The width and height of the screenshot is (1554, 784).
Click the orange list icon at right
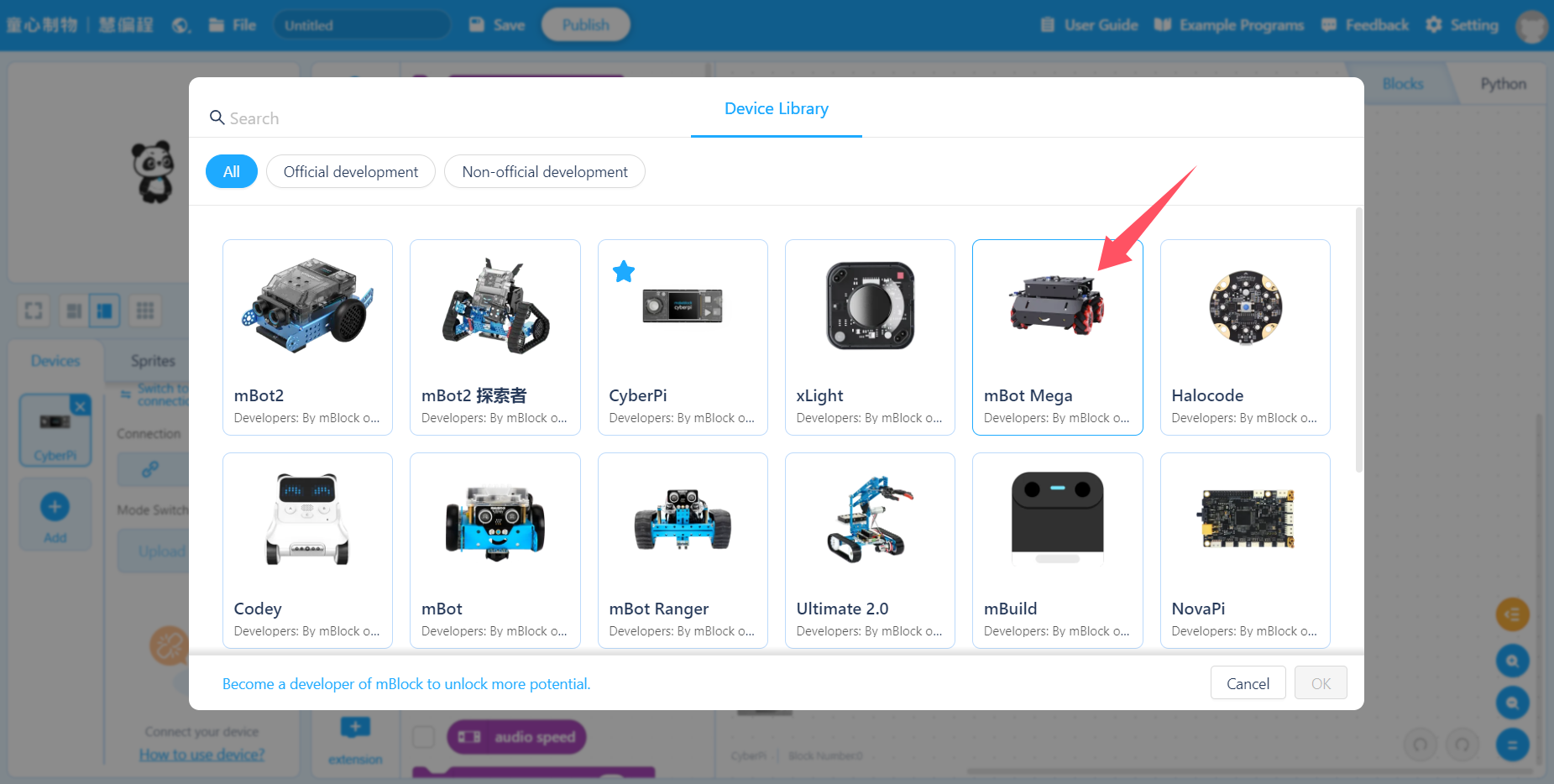point(1512,614)
